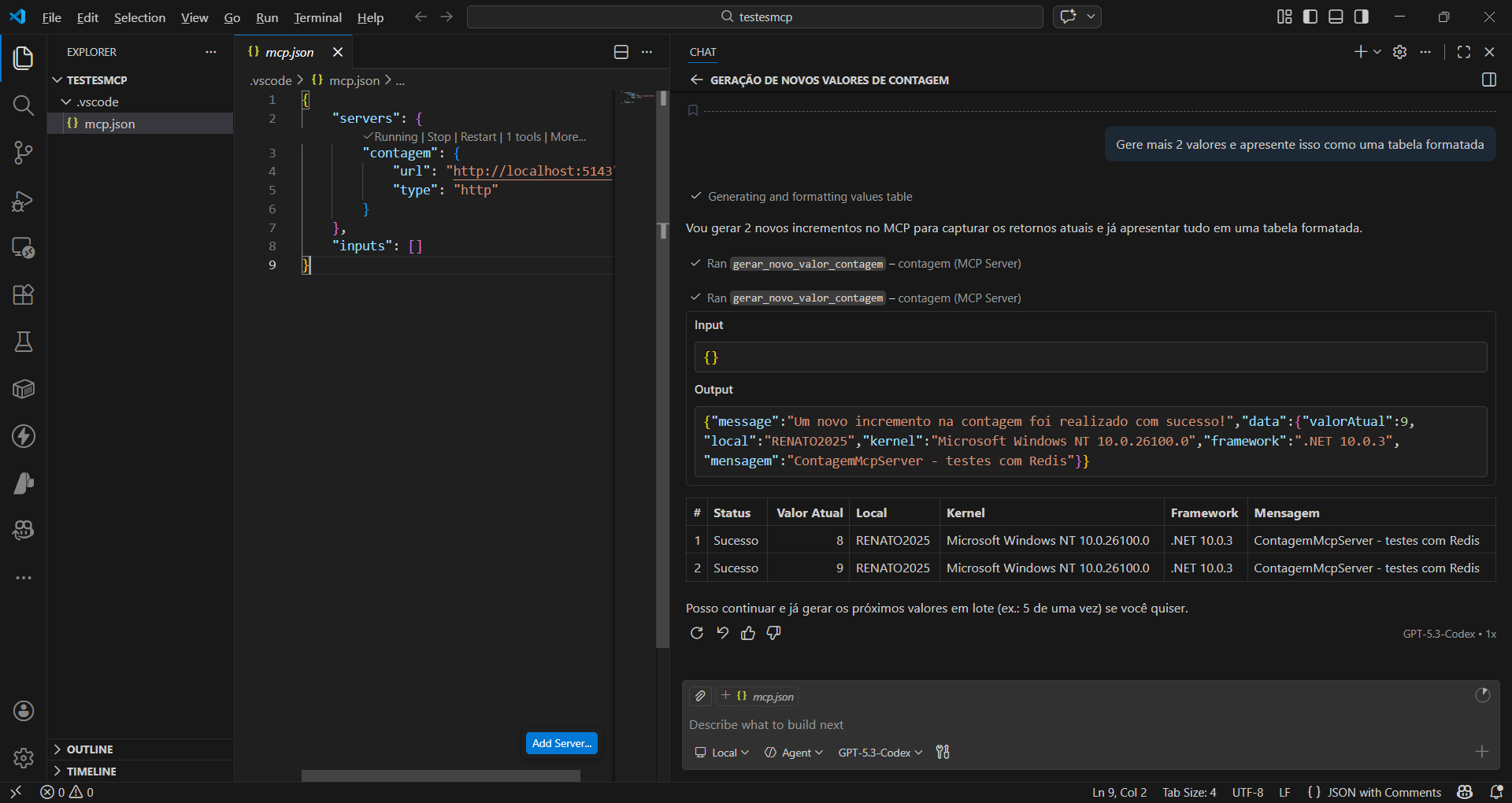Open the Run and Debug view icon
Screen dimensions: 1512x803
(24, 201)
